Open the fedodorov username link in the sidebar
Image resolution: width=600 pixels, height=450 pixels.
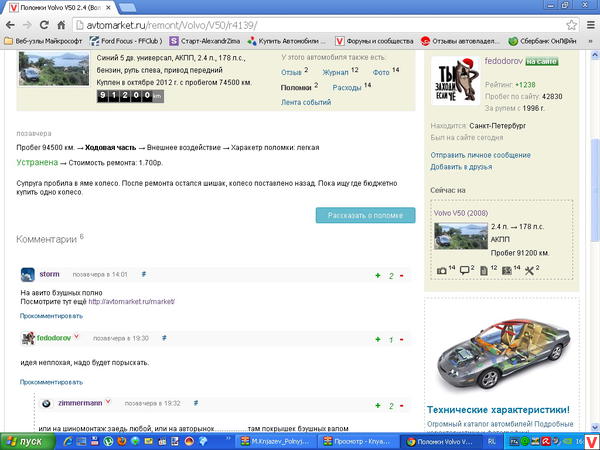pos(503,61)
